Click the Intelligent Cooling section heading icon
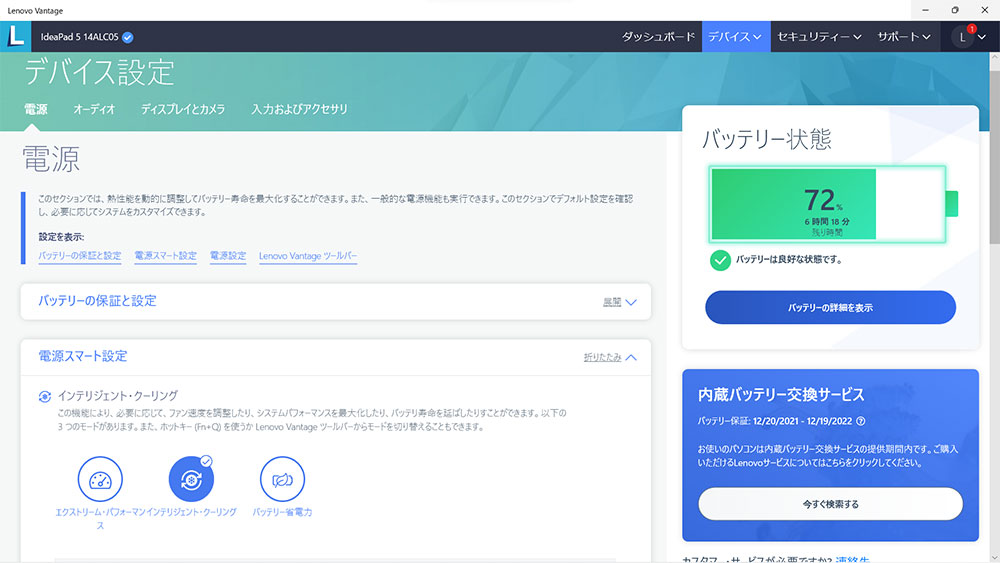The width and height of the screenshot is (1000, 563). [x=45, y=397]
